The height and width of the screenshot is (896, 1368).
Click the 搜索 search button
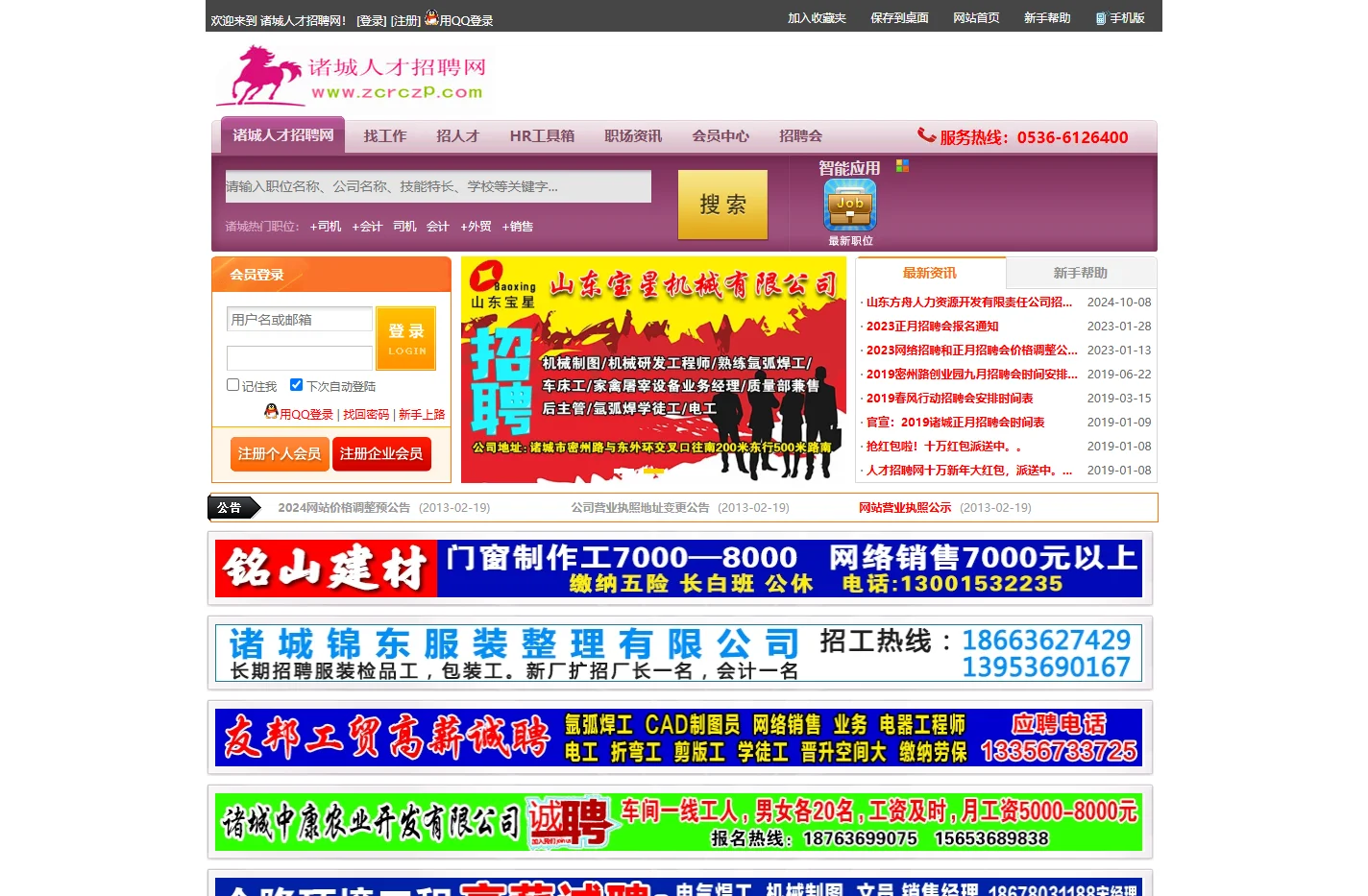point(722,205)
